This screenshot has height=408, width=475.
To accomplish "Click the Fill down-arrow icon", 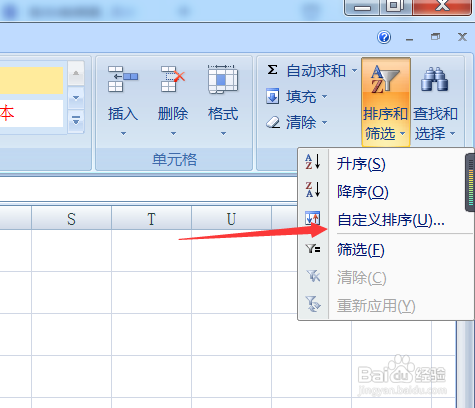I will point(273,97).
